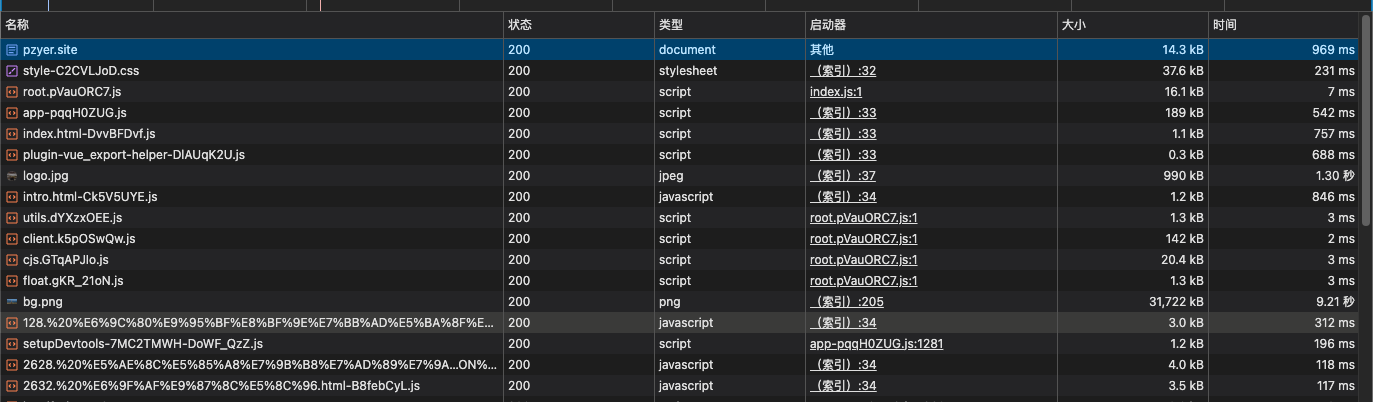The image size is (1373, 402).
Task: Click the stylesheet icon for style-C2CVLJoD.css
Action: (x=11, y=71)
